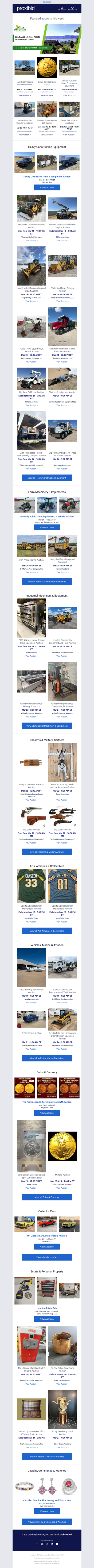Click the Land Auction featured banner image
Screen dimensions: 94x1568
tap(47, 37)
